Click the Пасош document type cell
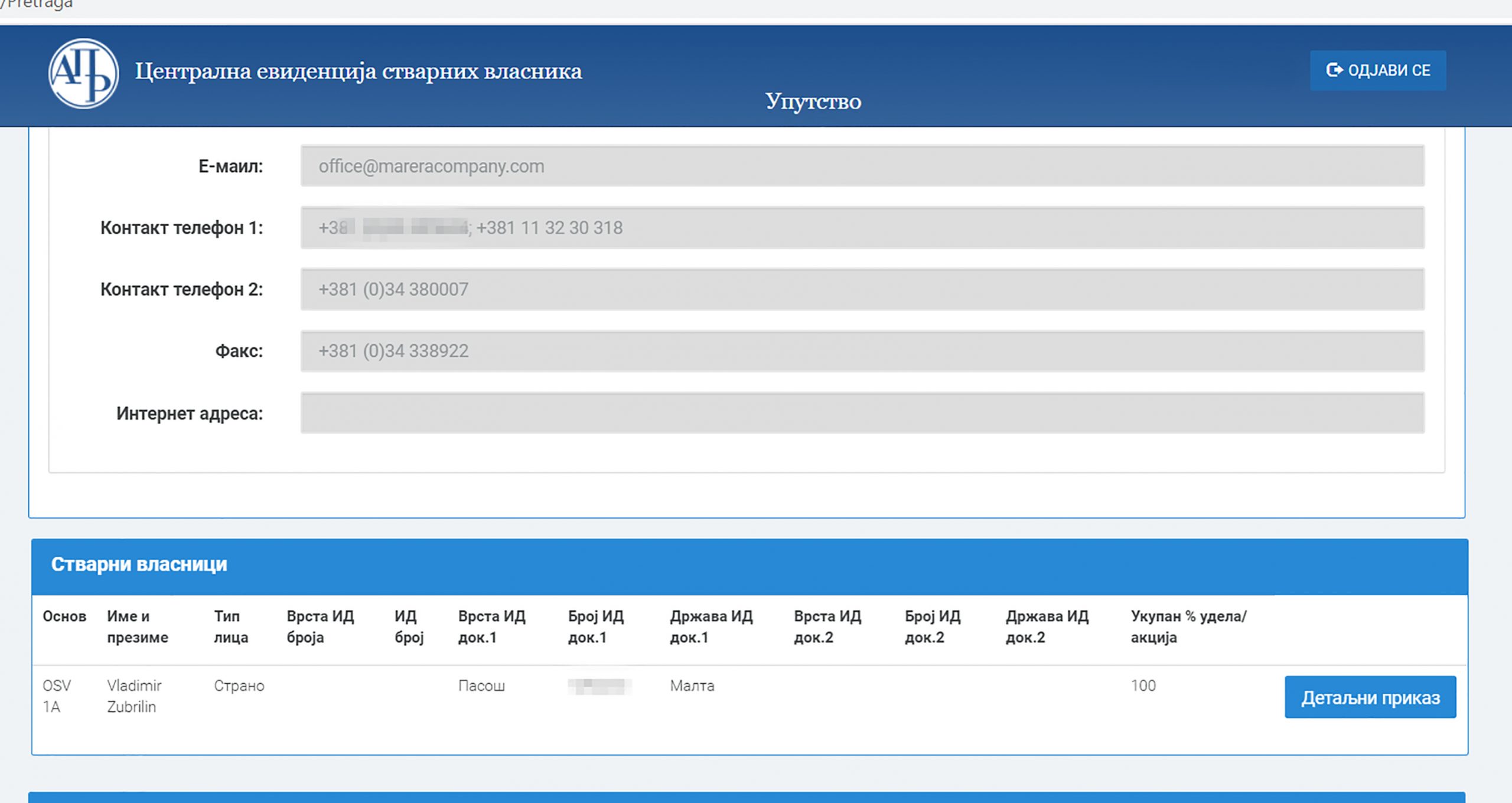 481,686
